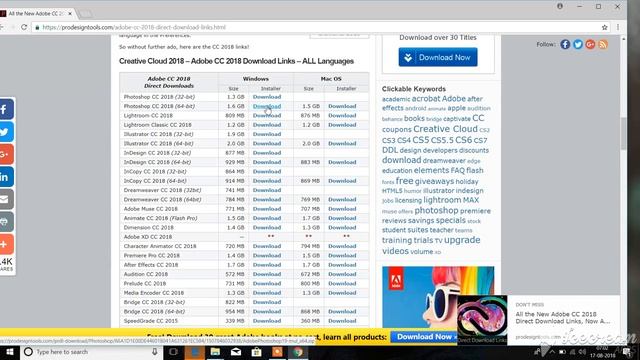Click the email share button in the left sidebar
Screen dimensions: 640x360
pyautogui.click(x=7, y=199)
